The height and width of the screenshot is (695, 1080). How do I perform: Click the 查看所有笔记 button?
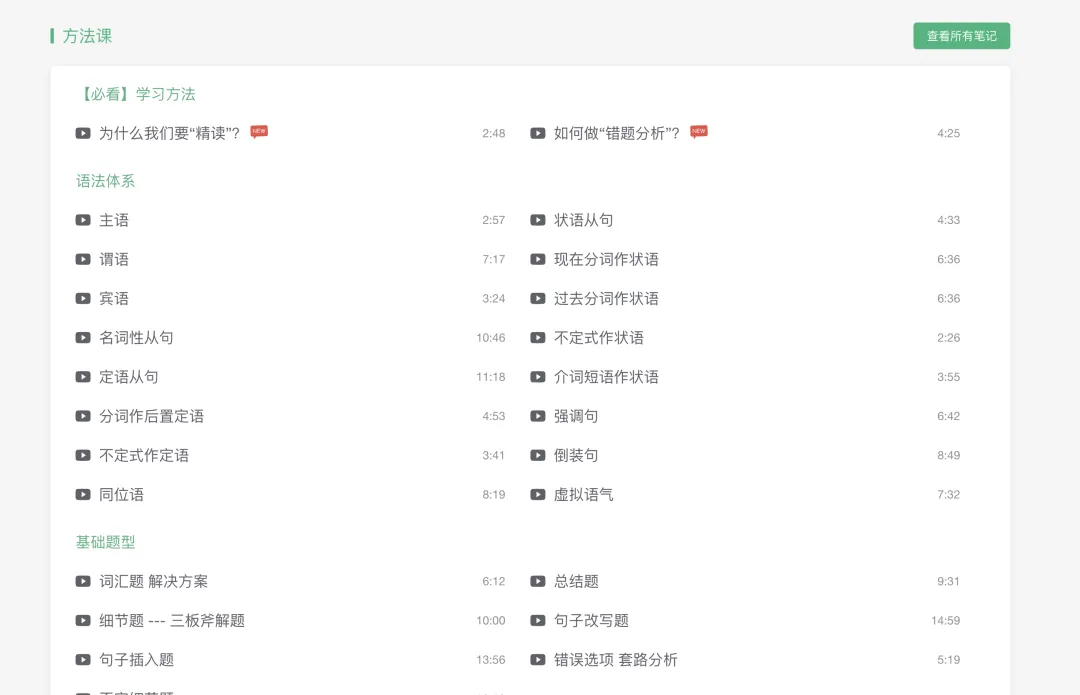(962, 36)
